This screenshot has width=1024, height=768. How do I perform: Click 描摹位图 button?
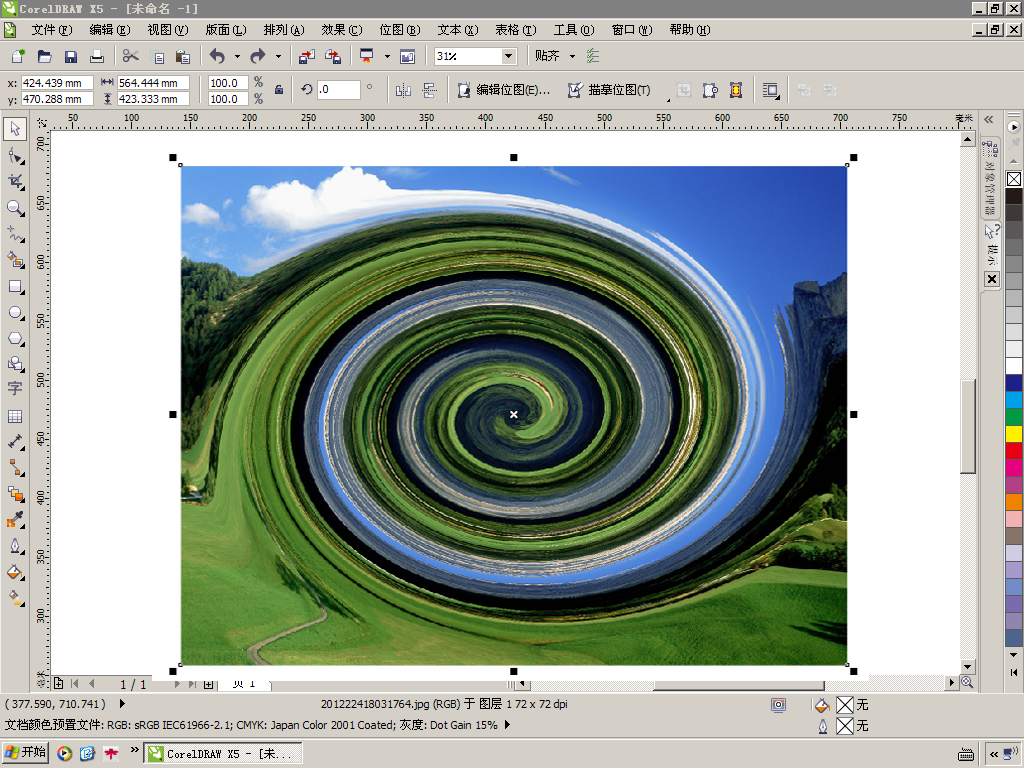609,90
